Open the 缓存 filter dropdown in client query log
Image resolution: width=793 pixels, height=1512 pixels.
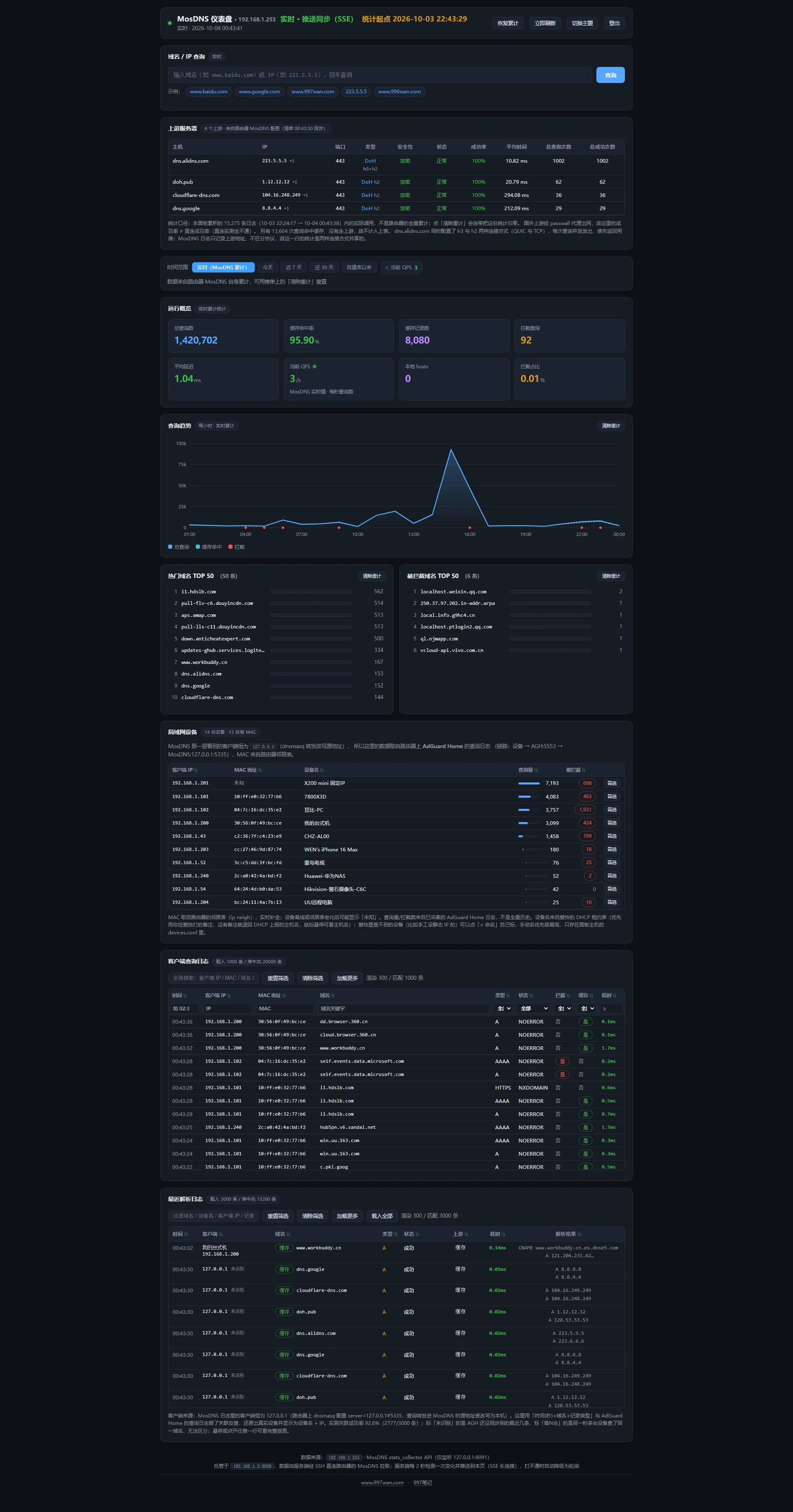tap(588, 1008)
